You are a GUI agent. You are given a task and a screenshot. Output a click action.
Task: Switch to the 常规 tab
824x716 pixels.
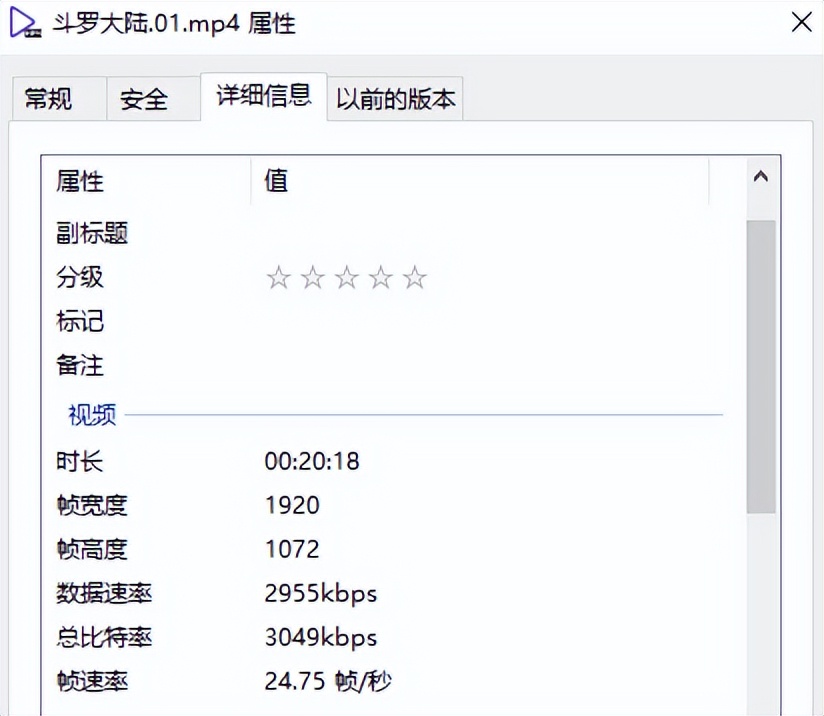click(x=55, y=98)
